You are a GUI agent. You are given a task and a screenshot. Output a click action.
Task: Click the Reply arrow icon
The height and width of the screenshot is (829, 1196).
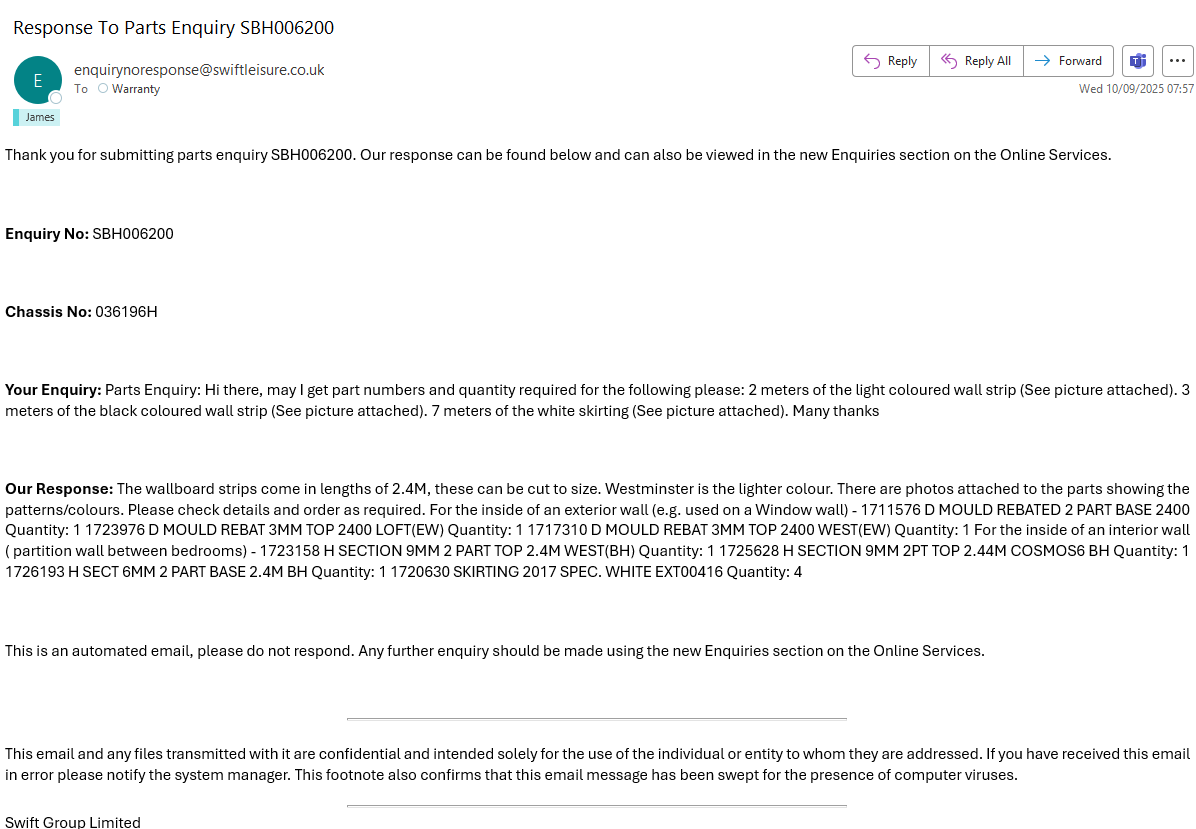[x=872, y=61]
